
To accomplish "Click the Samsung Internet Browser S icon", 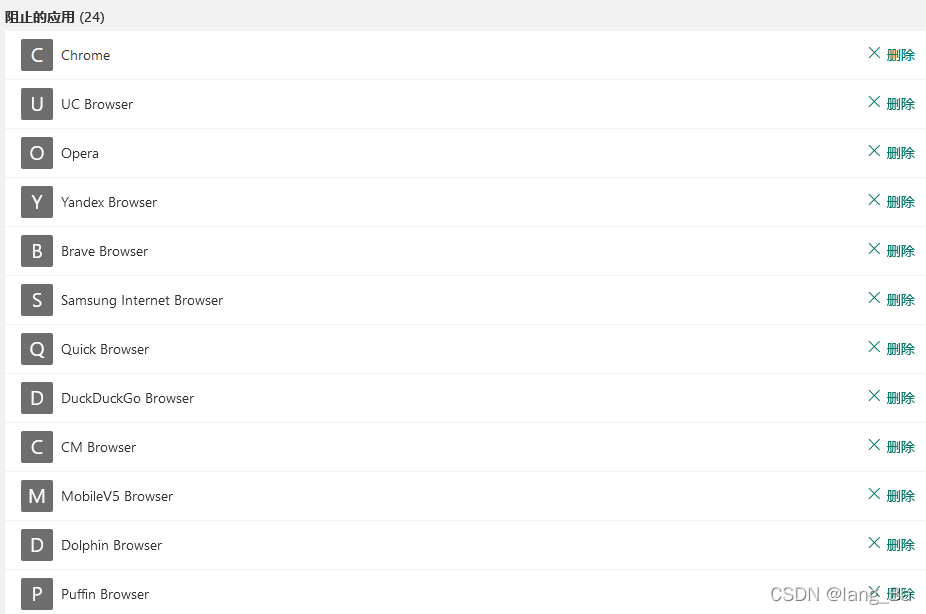I will pos(37,300).
